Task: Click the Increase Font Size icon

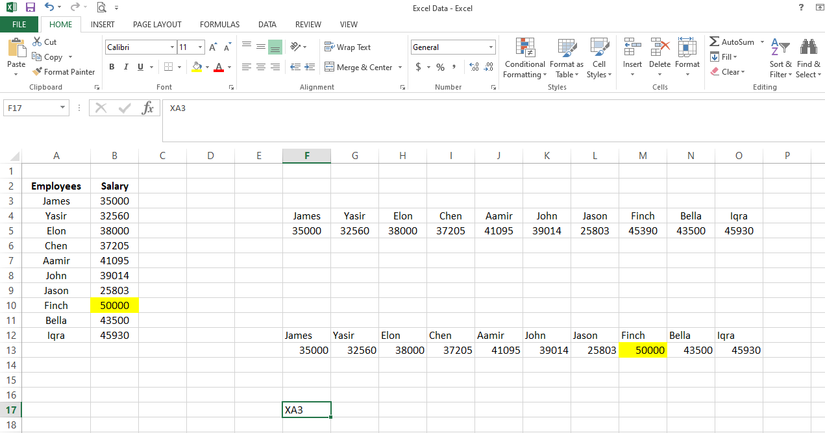Action: [214, 47]
